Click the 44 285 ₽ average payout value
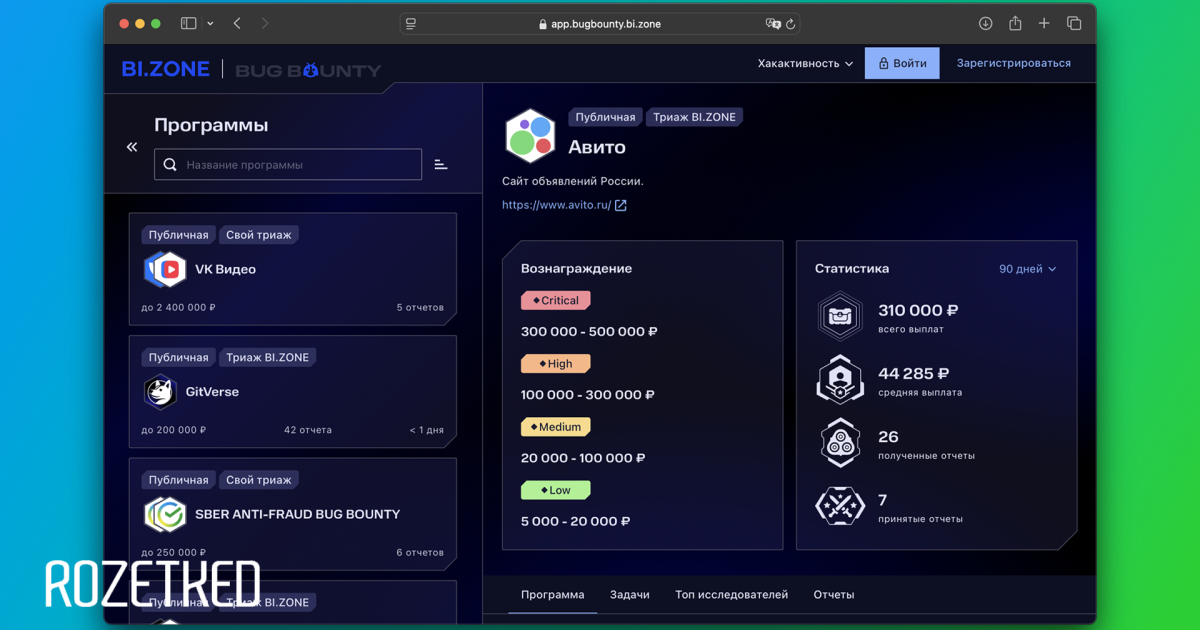Image resolution: width=1200 pixels, height=630 pixels. click(x=913, y=374)
